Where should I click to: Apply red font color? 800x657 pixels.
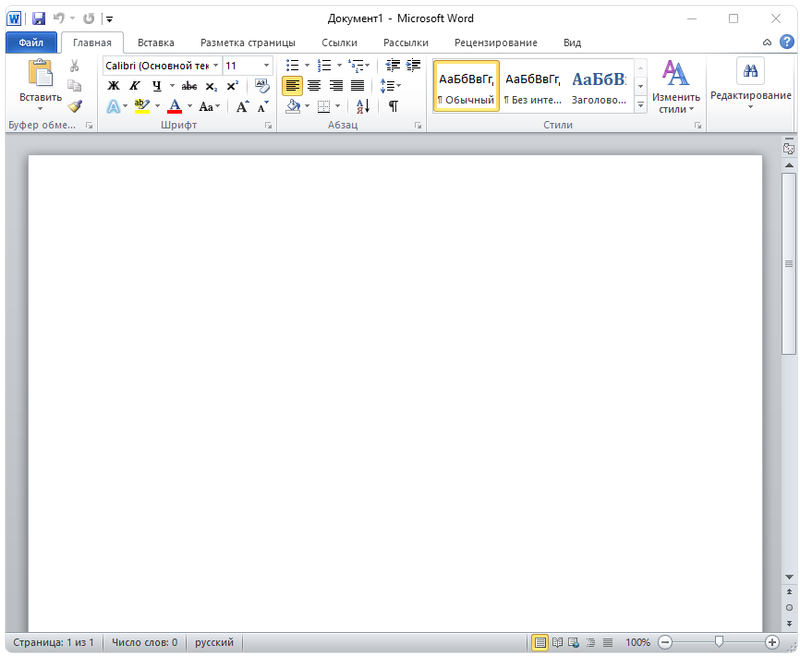pos(174,106)
